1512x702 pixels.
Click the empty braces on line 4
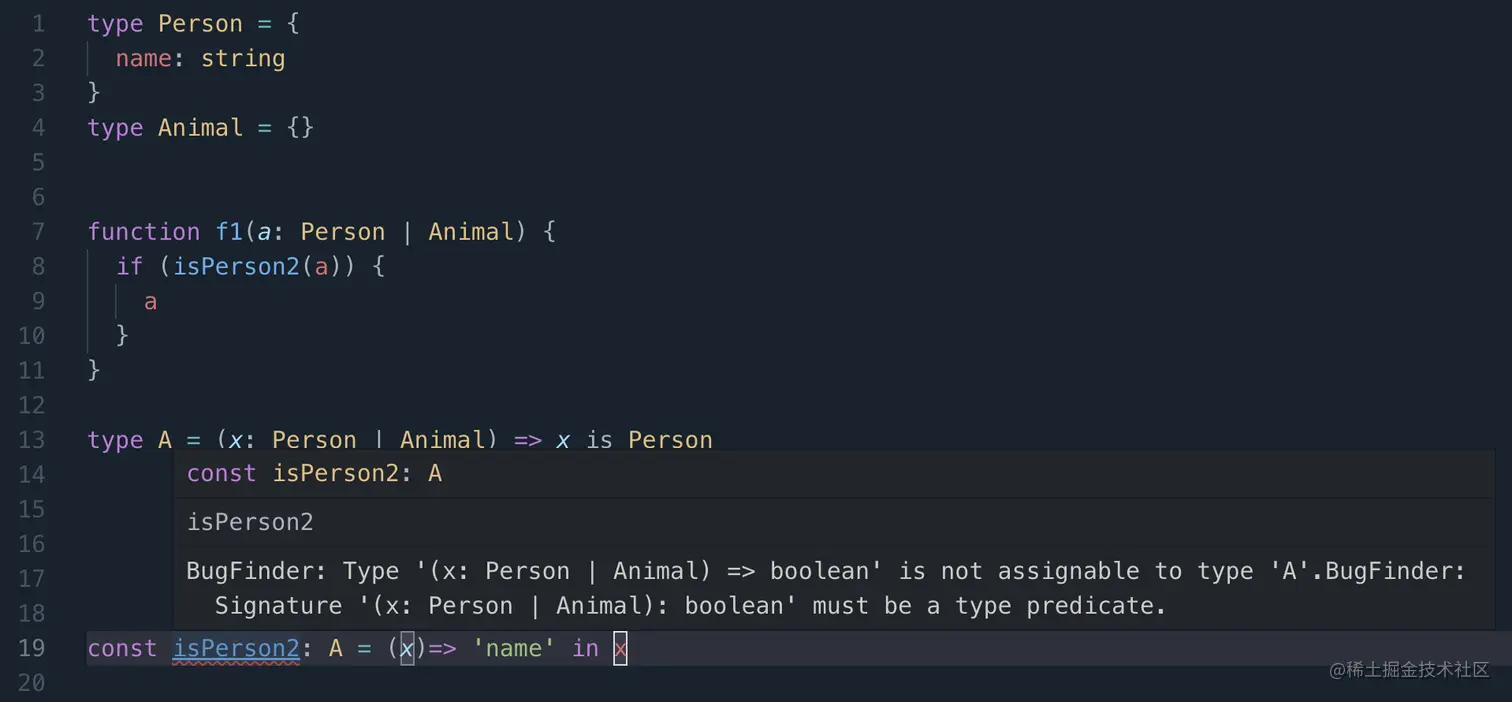pos(300,128)
